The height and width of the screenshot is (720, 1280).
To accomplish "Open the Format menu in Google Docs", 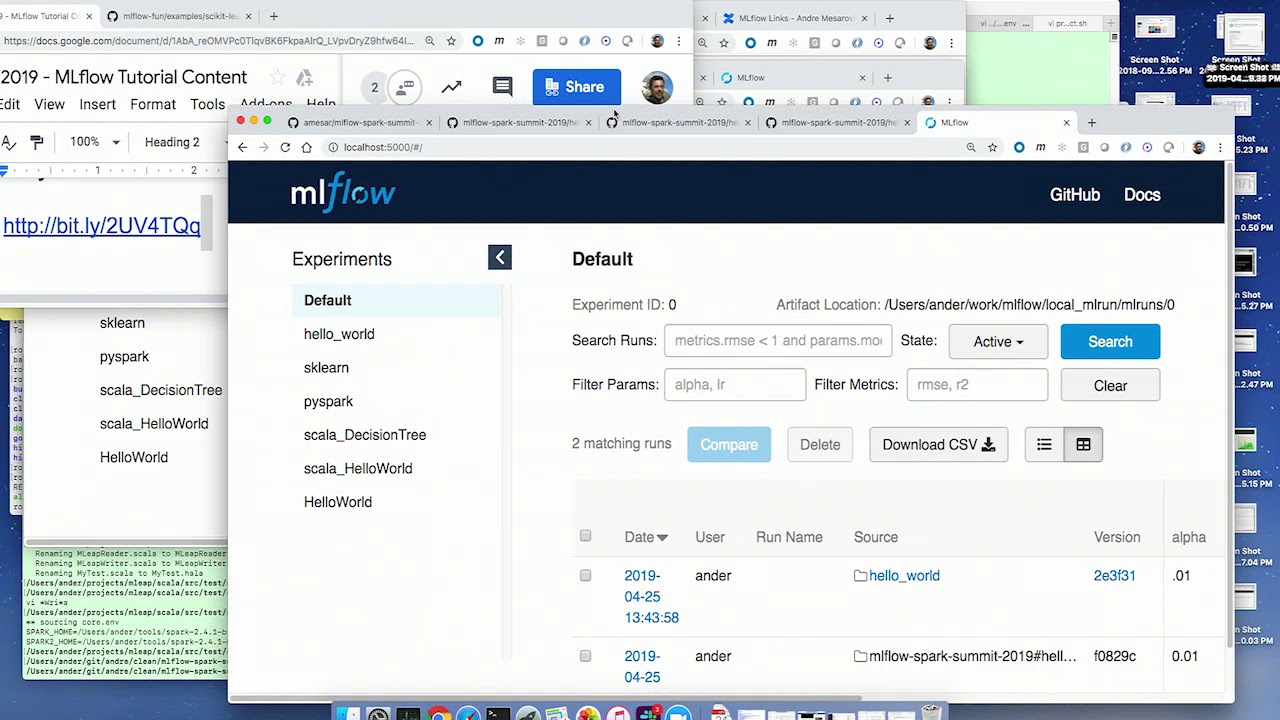I will (152, 104).
